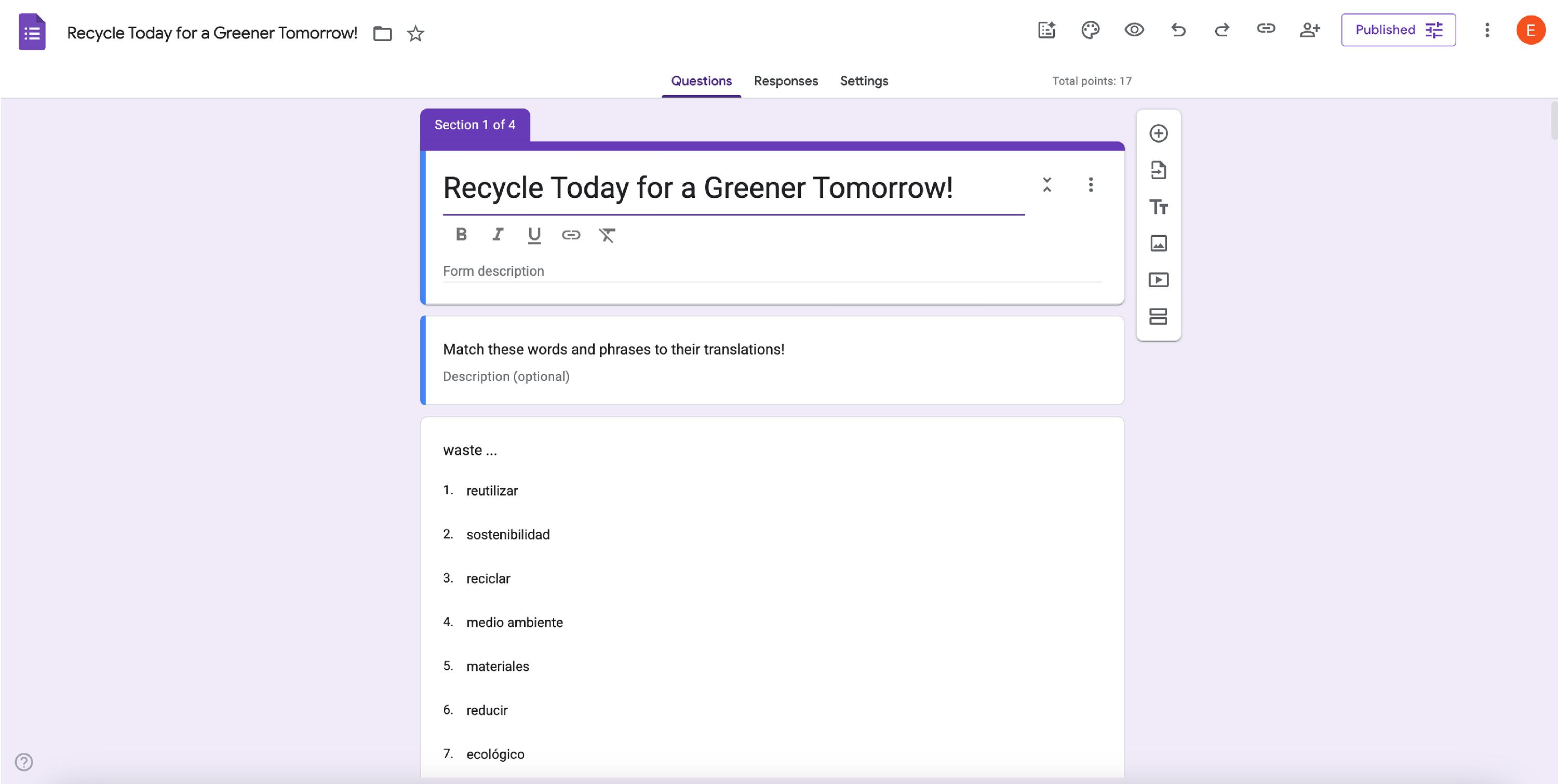1558x784 pixels.
Task: Select 'Match these words and phrases' title
Action: pyautogui.click(x=613, y=349)
